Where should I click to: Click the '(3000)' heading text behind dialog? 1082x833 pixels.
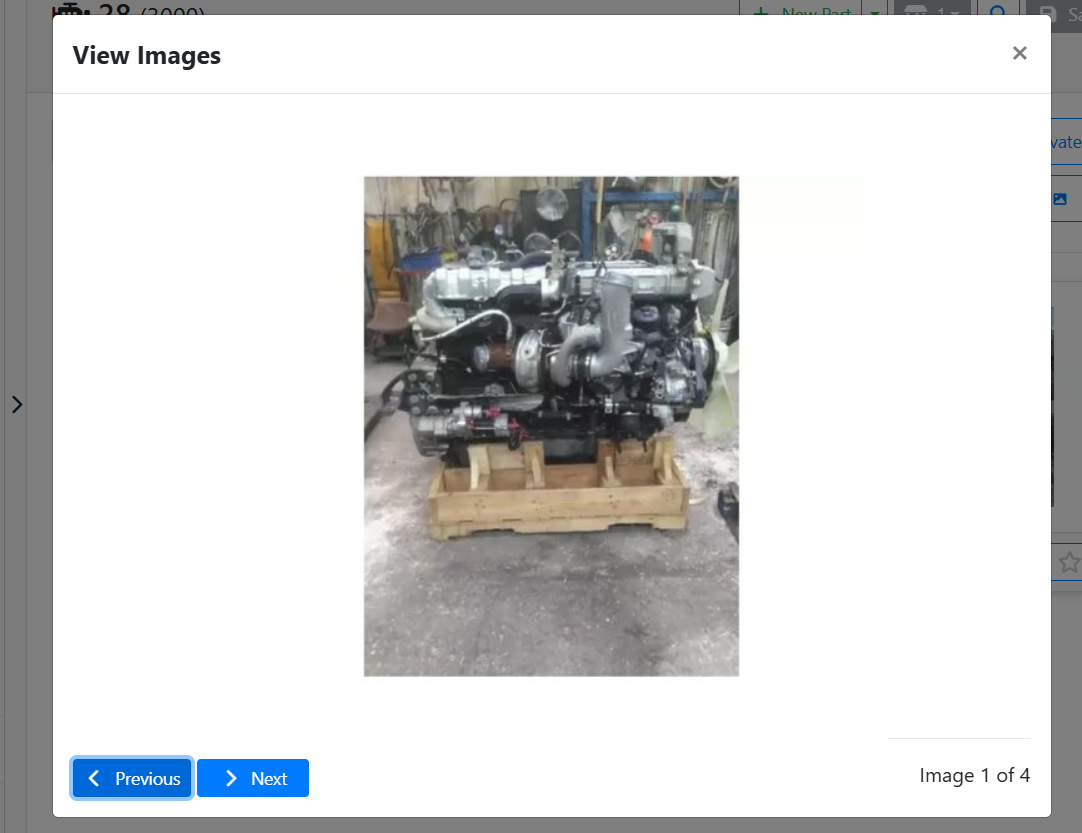point(173,11)
